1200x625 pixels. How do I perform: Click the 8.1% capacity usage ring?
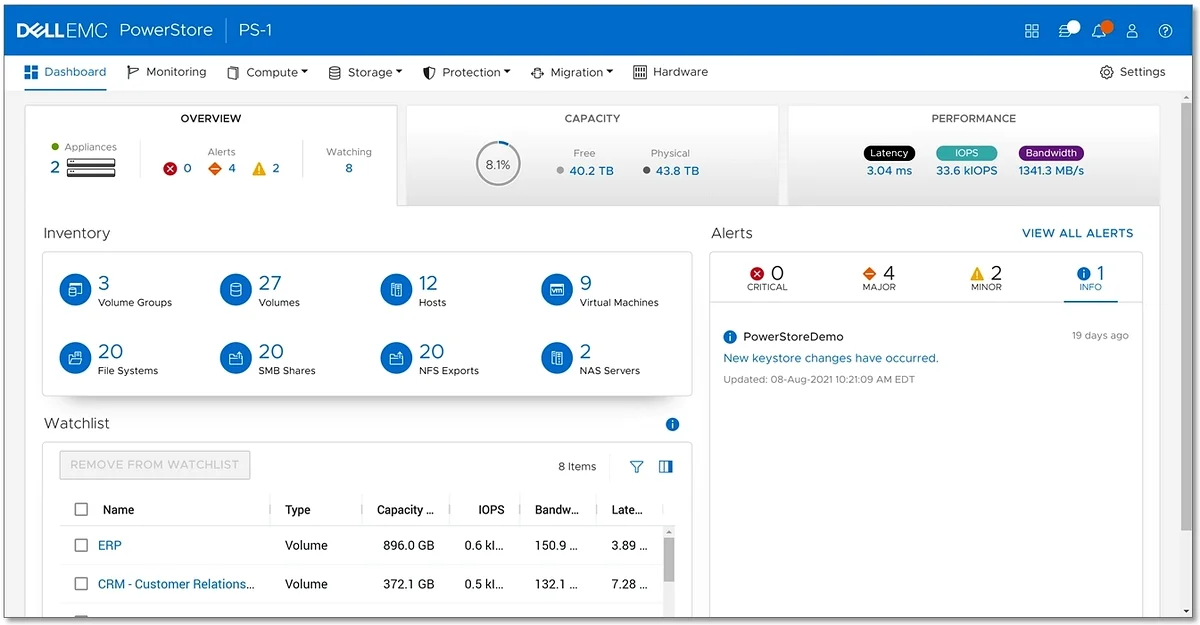[498, 164]
